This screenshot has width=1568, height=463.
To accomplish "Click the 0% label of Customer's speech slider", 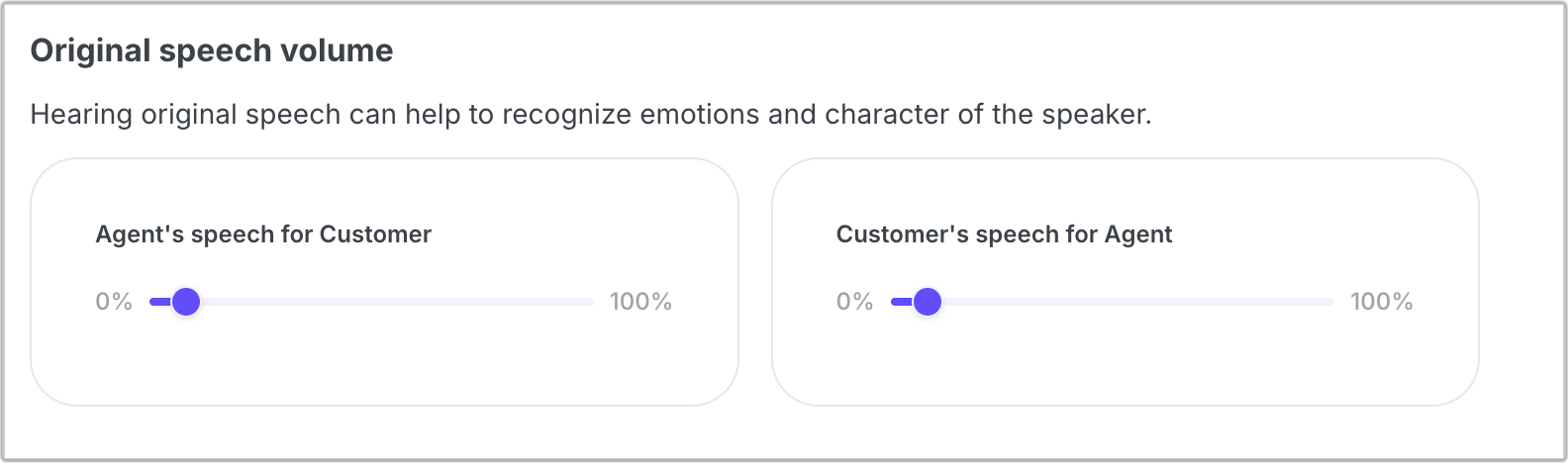I will pos(854,302).
